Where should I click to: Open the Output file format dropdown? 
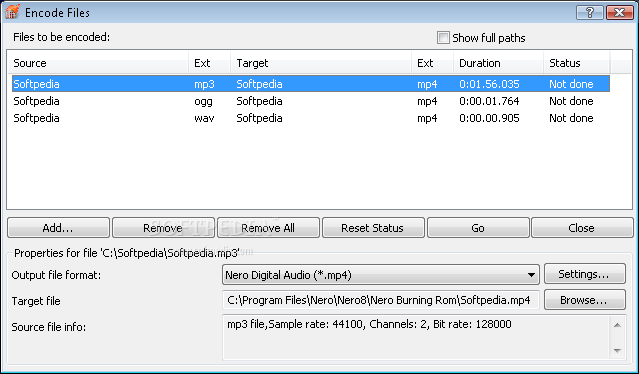tap(381, 275)
